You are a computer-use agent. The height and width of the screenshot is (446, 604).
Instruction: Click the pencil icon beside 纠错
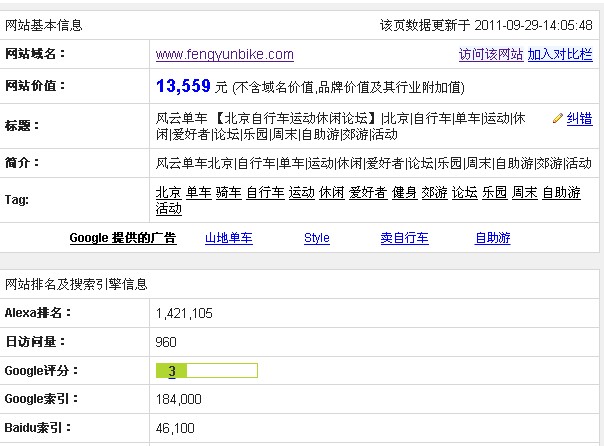[x=558, y=118]
